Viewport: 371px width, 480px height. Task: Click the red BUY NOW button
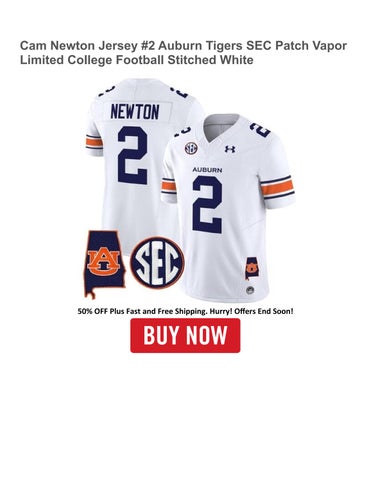(185, 335)
